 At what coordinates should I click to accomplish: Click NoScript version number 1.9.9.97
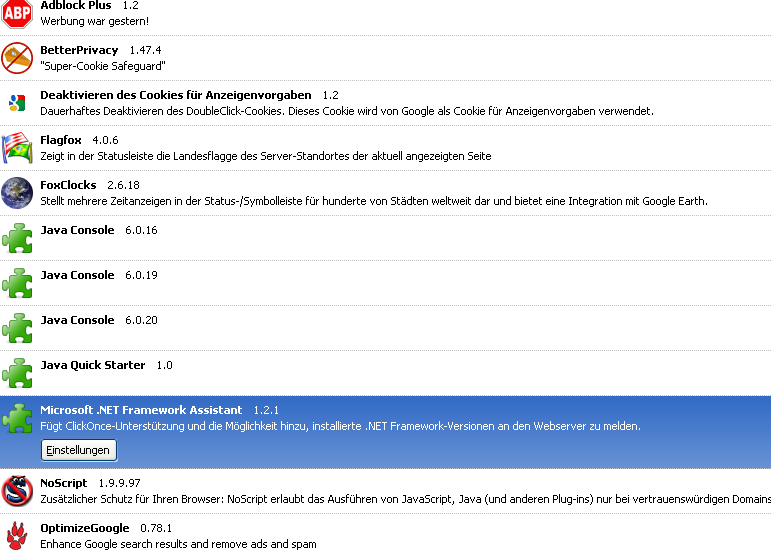(119, 483)
